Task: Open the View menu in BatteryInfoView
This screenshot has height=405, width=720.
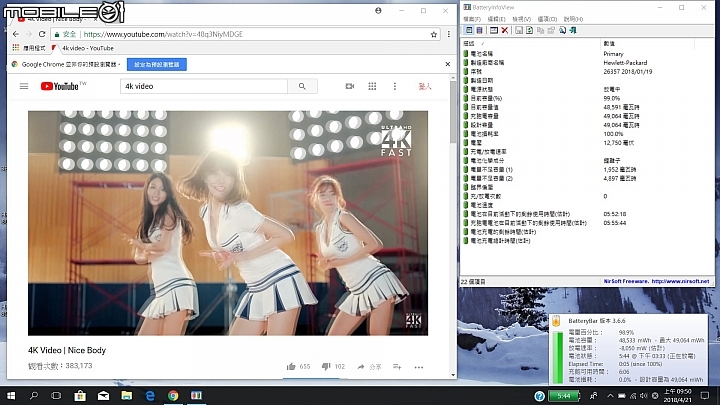Action: click(x=522, y=19)
